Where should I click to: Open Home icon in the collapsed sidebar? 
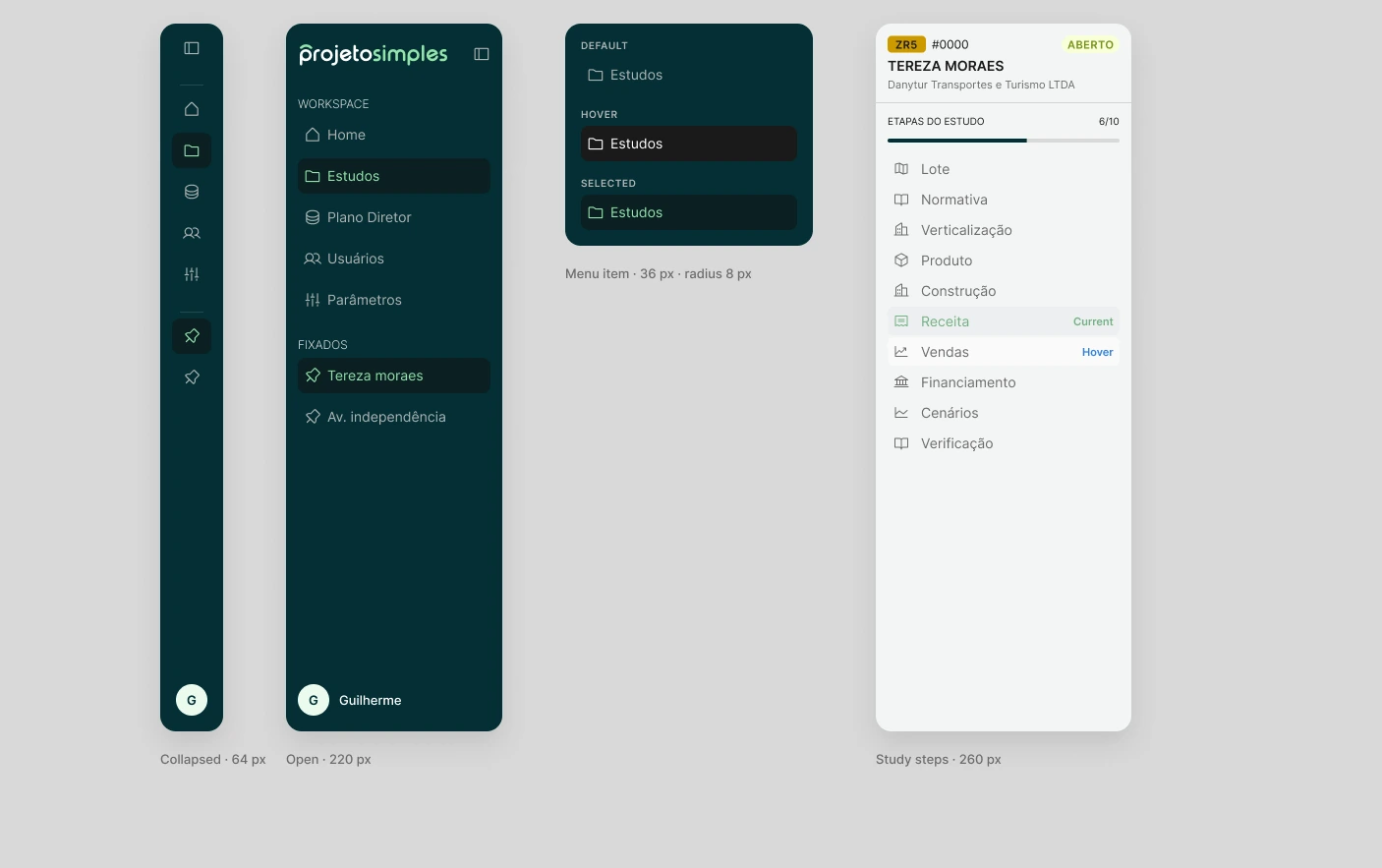click(192, 109)
